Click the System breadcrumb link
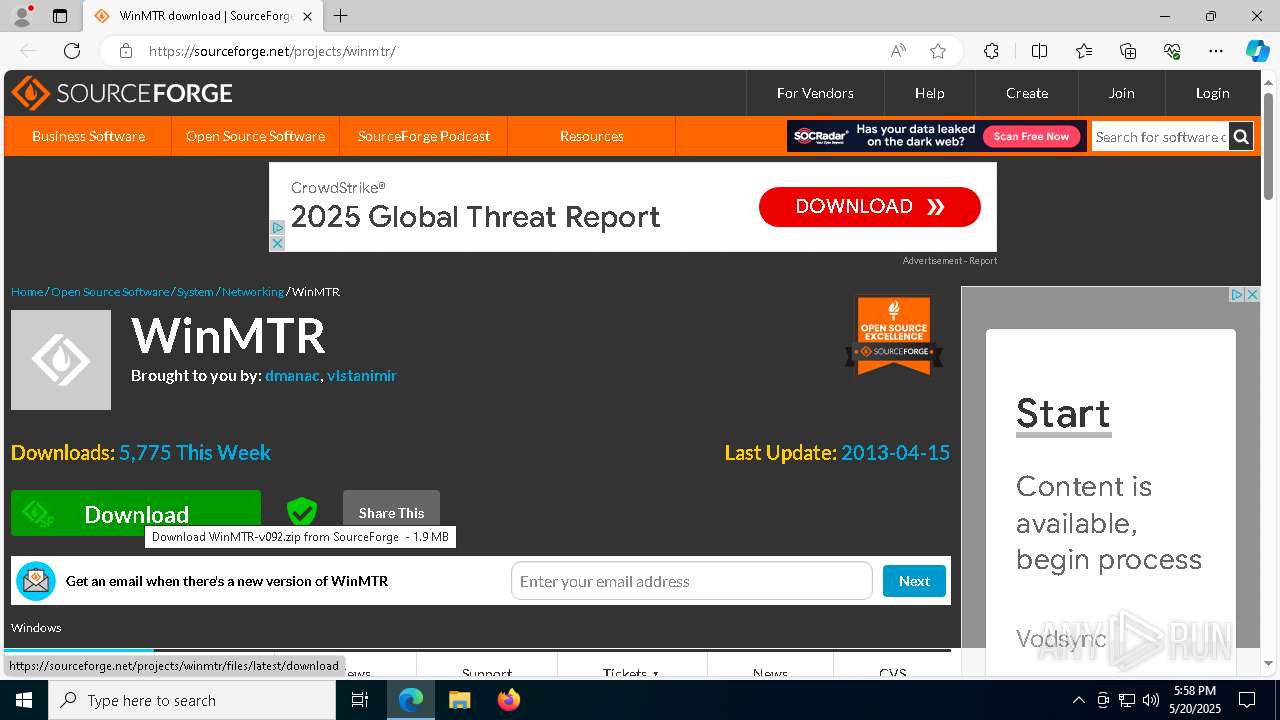 pyautogui.click(x=195, y=292)
